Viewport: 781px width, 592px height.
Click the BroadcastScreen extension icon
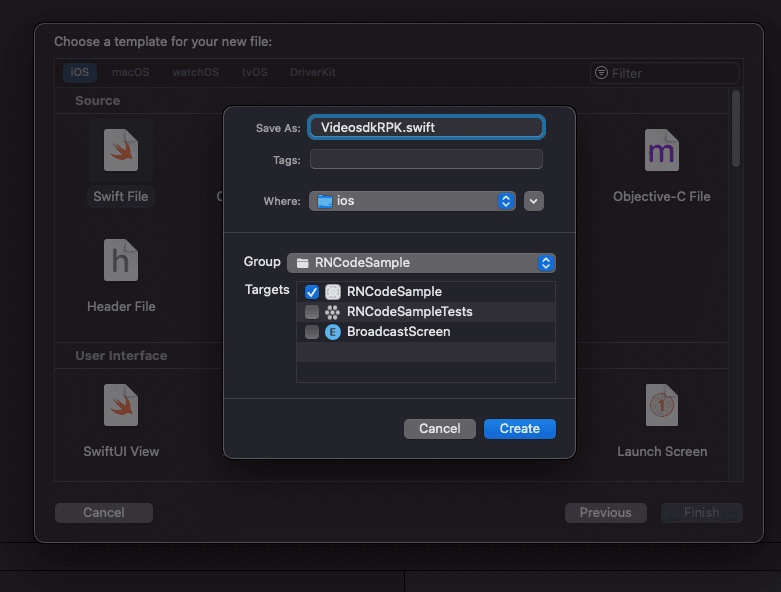(x=333, y=332)
